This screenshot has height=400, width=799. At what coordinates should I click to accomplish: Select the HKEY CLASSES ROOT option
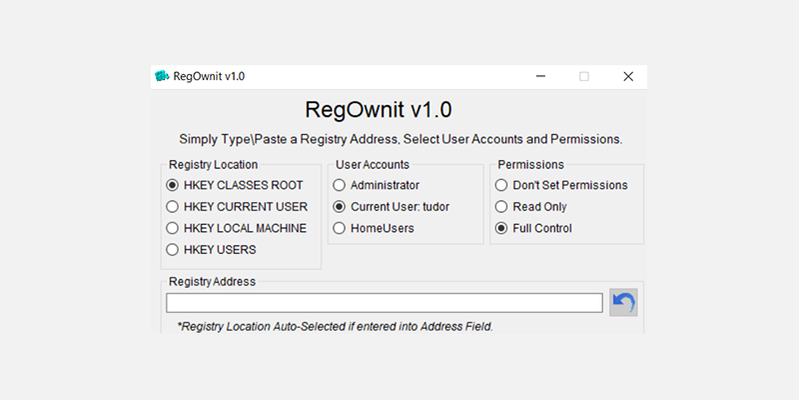[x=173, y=185]
